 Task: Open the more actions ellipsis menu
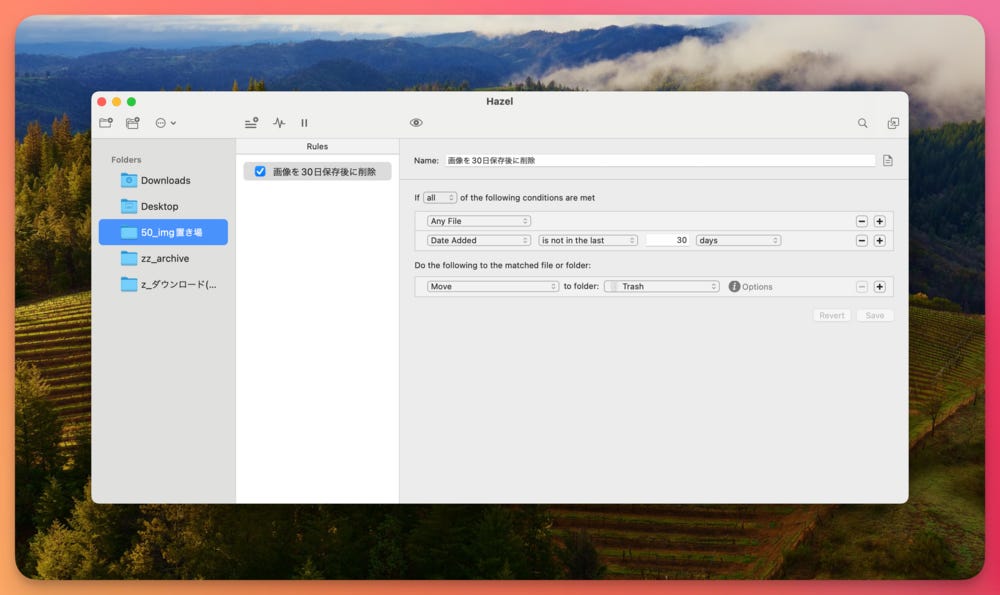click(x=165, y=123)
